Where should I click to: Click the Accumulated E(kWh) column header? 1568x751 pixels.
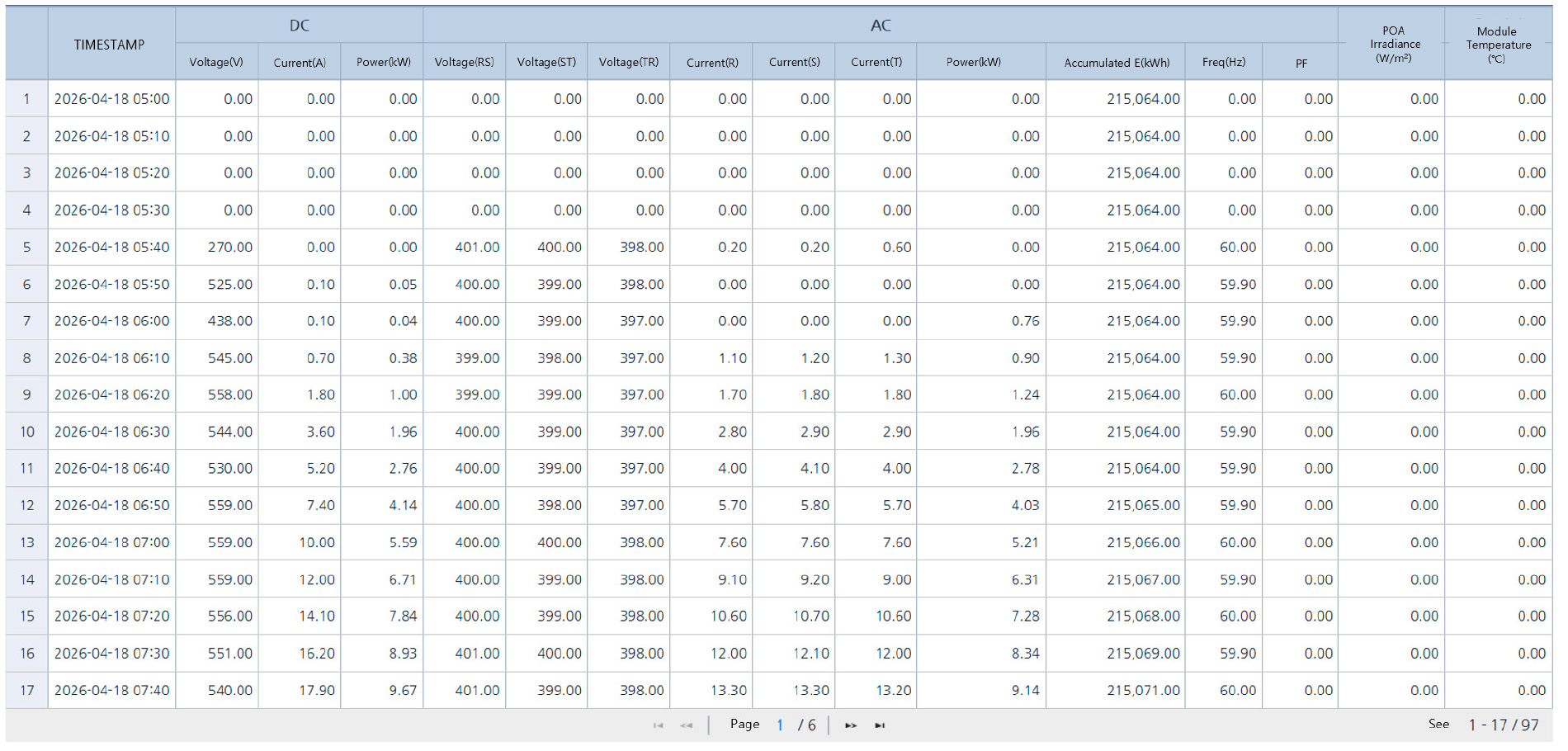tap(1116, 62)
